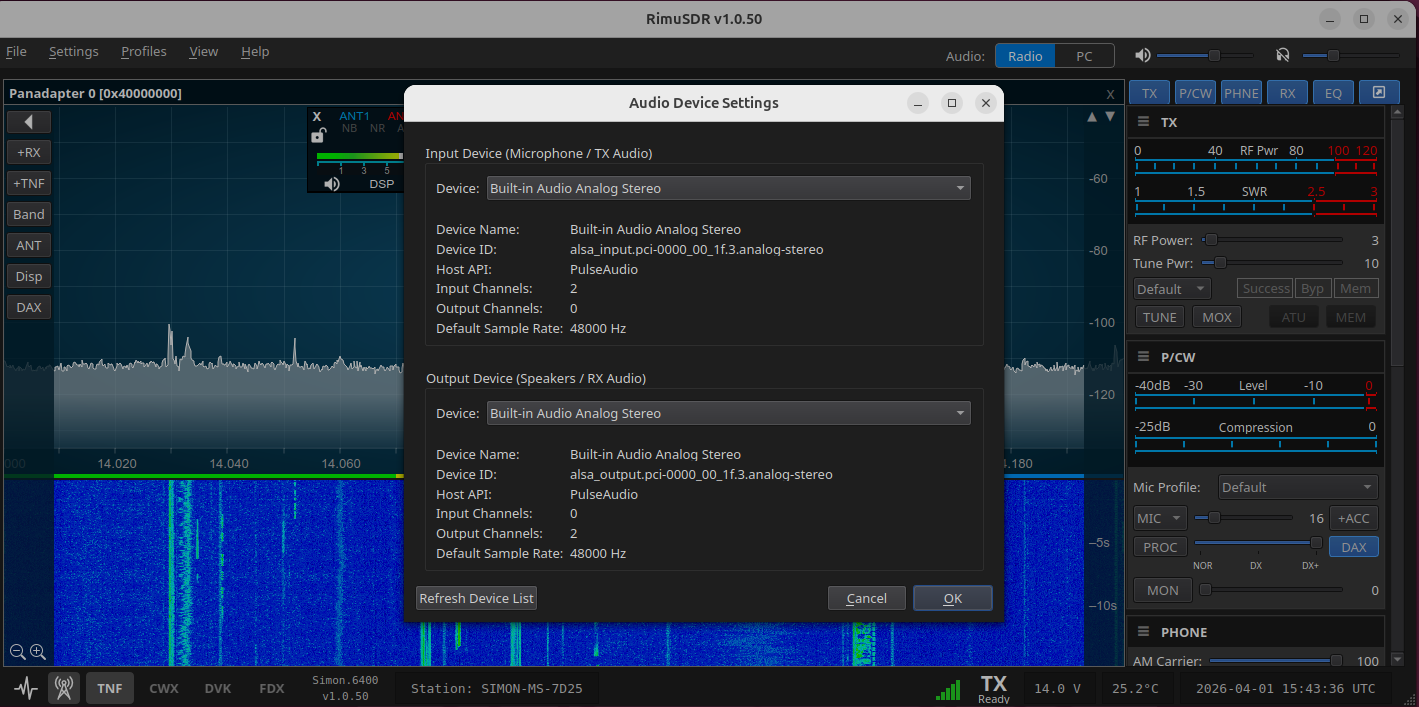Click the Refresh Device List button
The height and width of the screenshot is (707, 1419).
(476, 598)
